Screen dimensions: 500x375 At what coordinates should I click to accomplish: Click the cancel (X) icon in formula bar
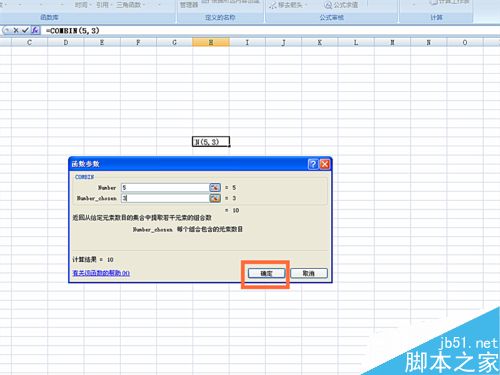16,30
